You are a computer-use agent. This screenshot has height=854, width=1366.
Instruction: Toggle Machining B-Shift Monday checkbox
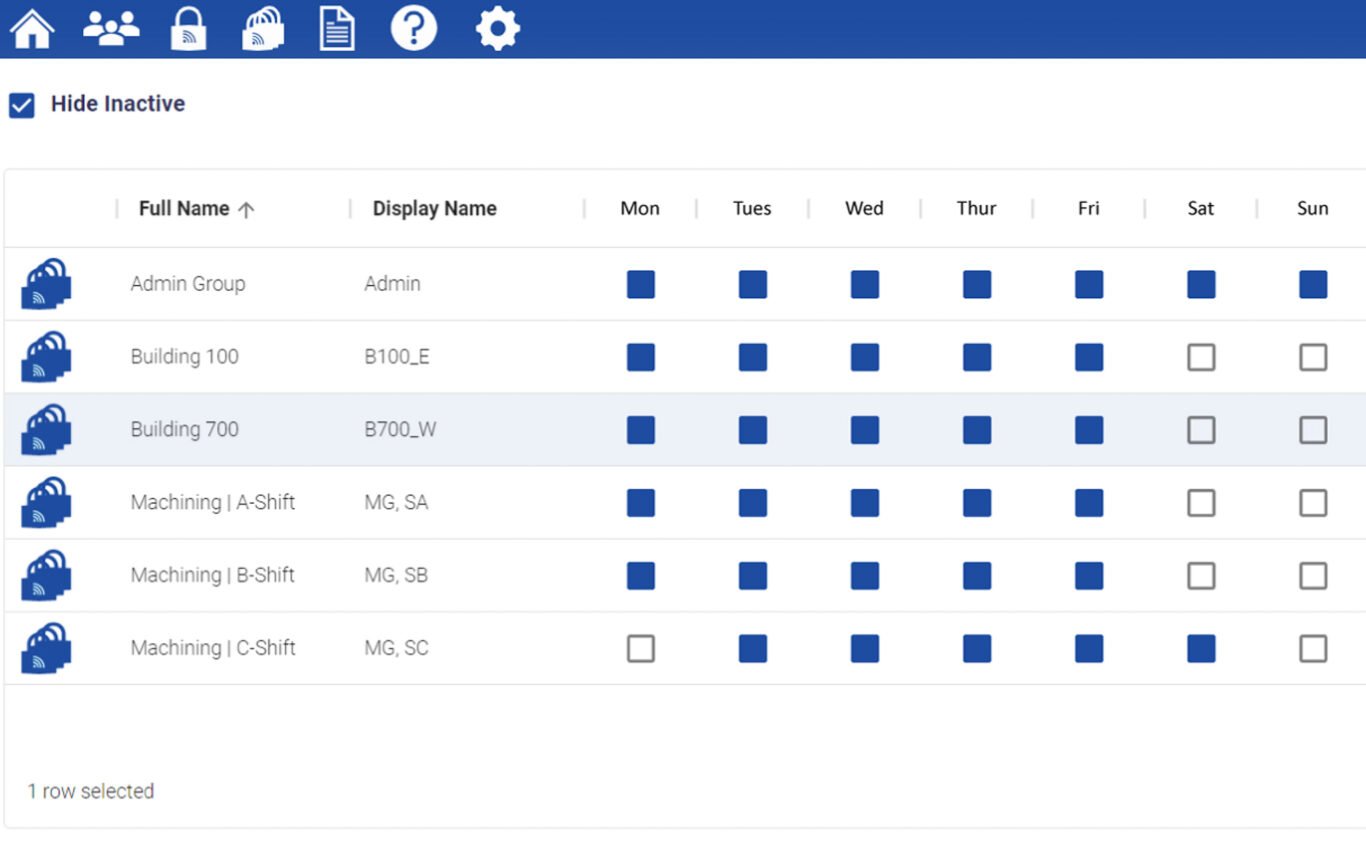coord(641,576)
